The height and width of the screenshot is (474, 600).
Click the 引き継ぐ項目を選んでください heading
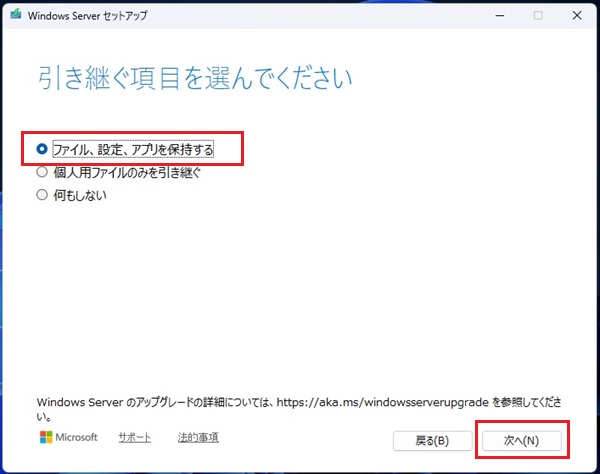(196, 77)
